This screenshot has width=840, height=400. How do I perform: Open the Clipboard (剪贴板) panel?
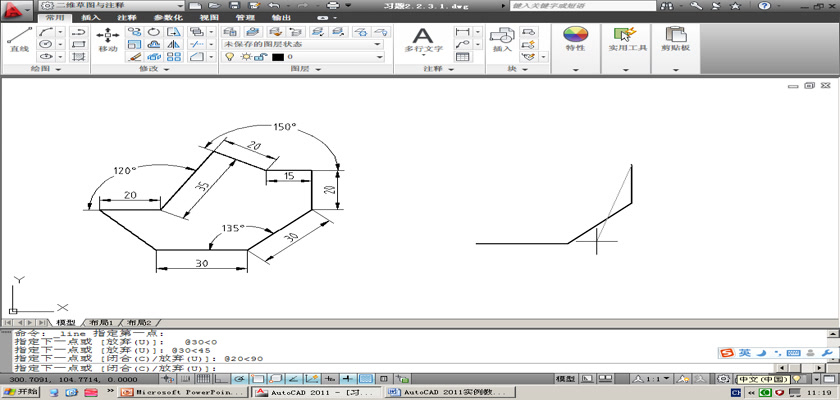[x=675, y=39]
